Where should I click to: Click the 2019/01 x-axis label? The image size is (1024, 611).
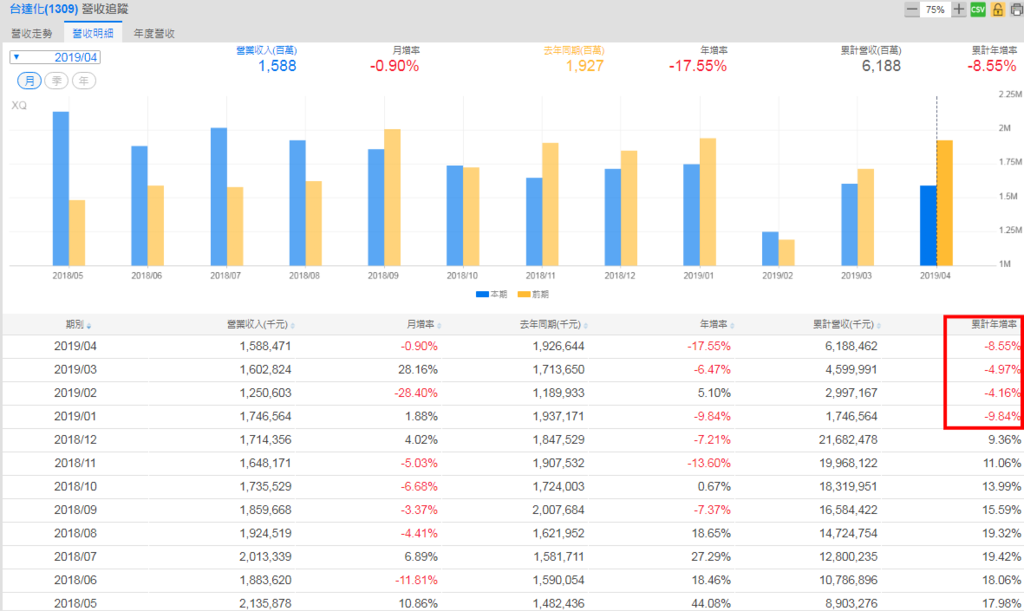point(699,276)
